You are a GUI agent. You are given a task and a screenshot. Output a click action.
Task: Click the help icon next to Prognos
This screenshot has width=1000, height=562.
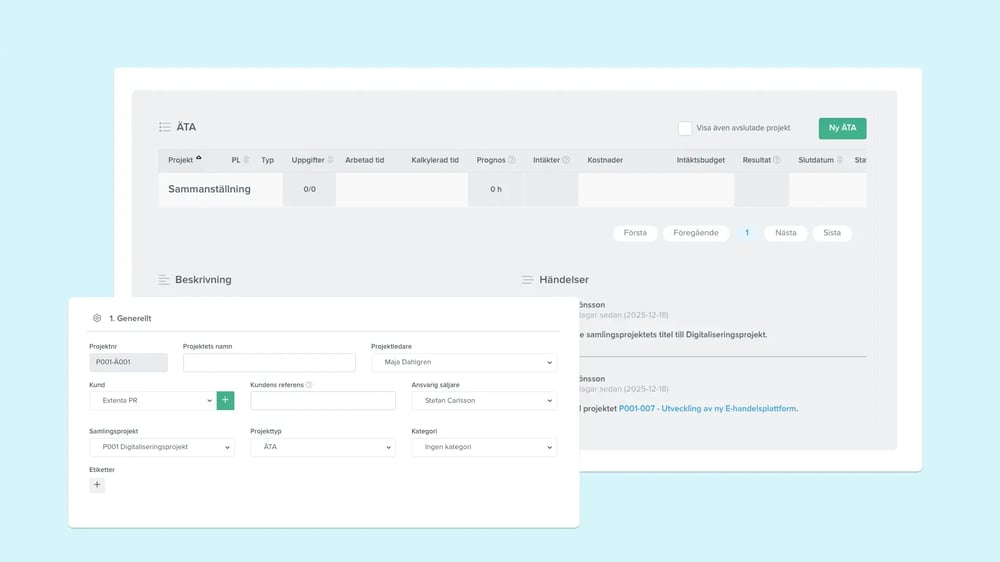512,160
